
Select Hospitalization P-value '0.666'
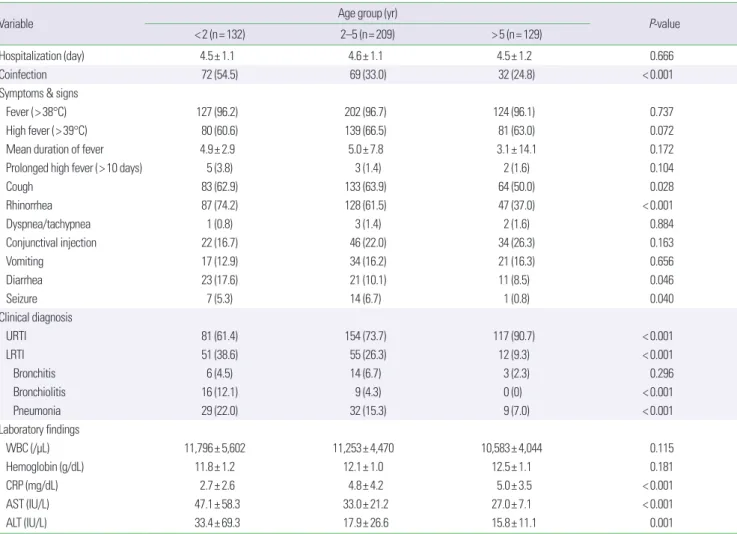click(662, 56)
